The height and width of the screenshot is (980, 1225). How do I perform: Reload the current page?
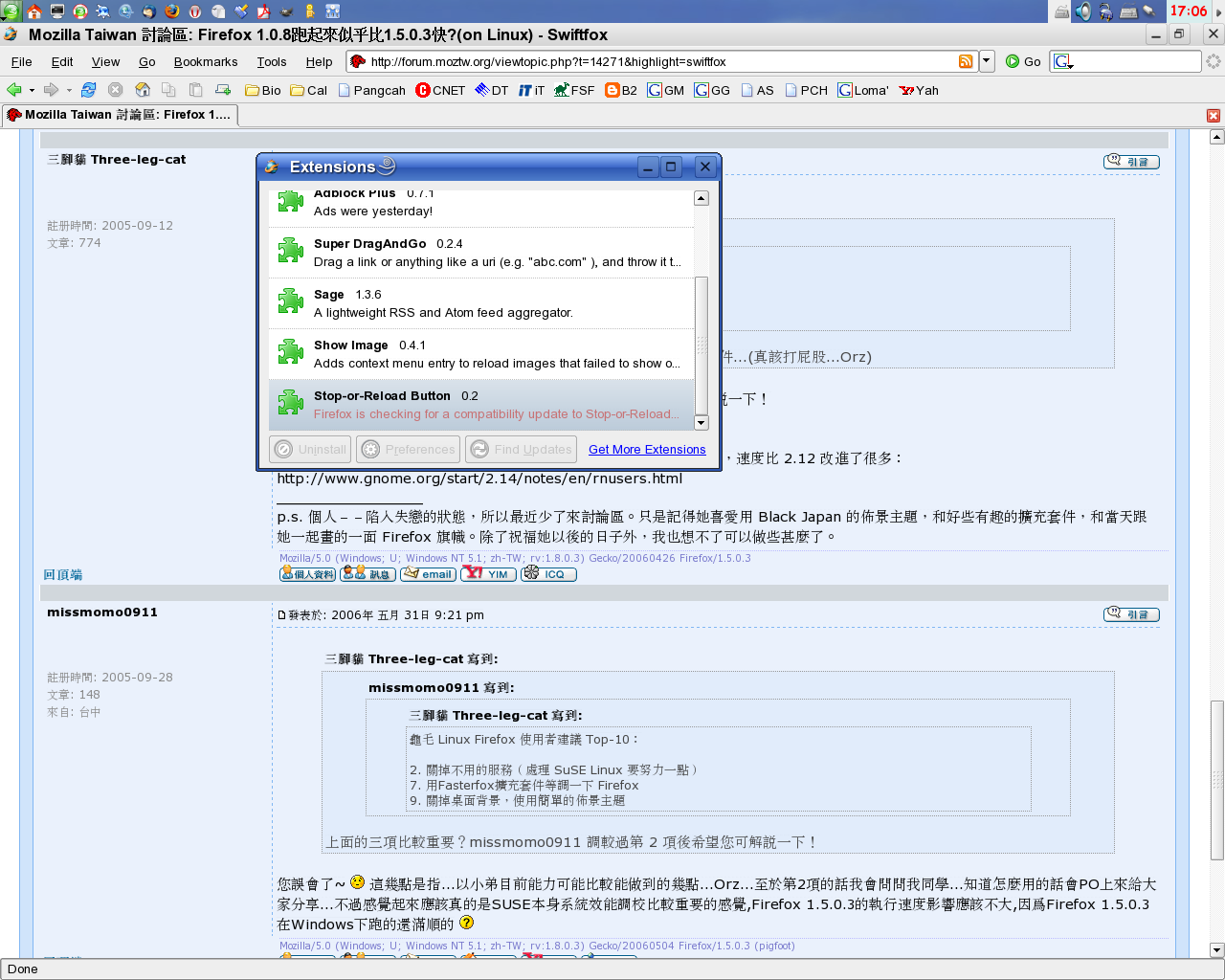(x=88, y=90)
